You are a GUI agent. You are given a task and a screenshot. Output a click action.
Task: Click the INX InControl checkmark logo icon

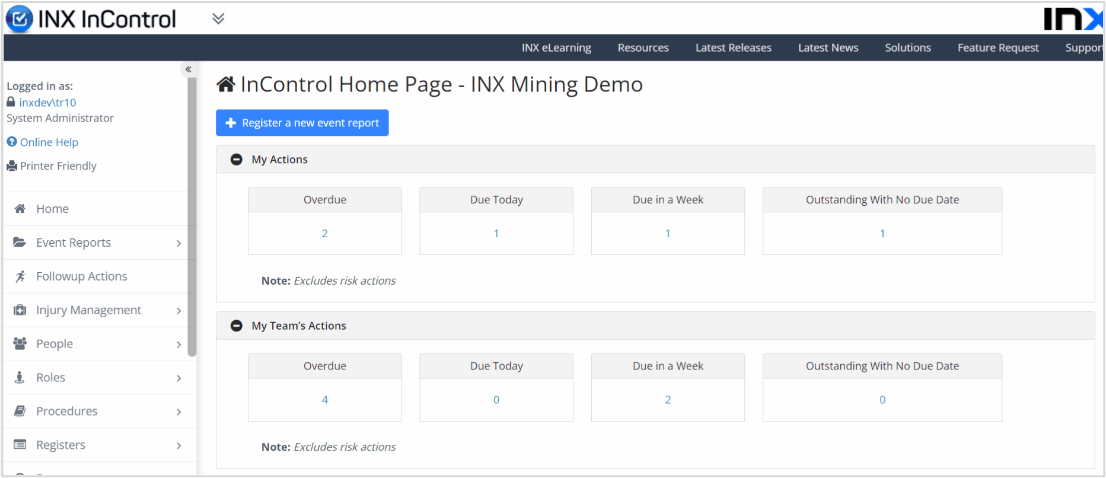coord(19,18)
